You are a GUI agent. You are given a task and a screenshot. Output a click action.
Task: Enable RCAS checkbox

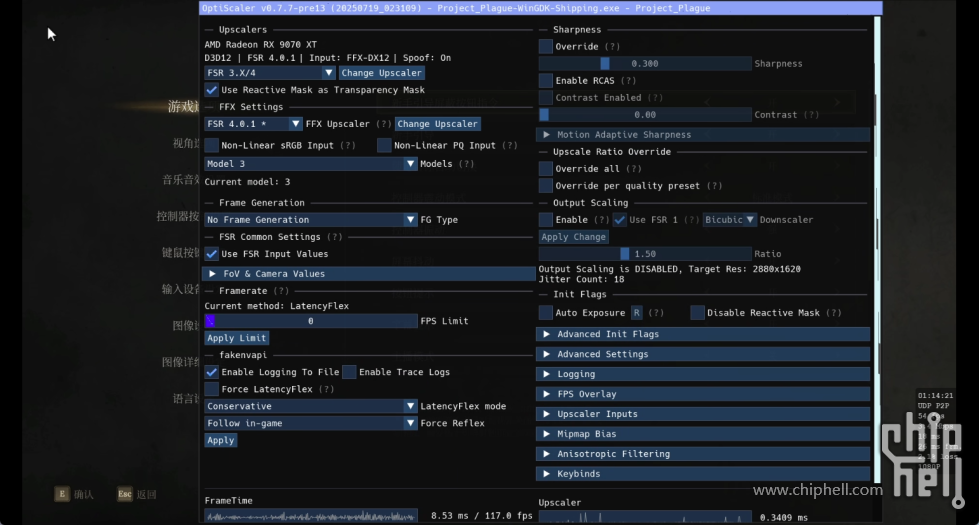546,81
